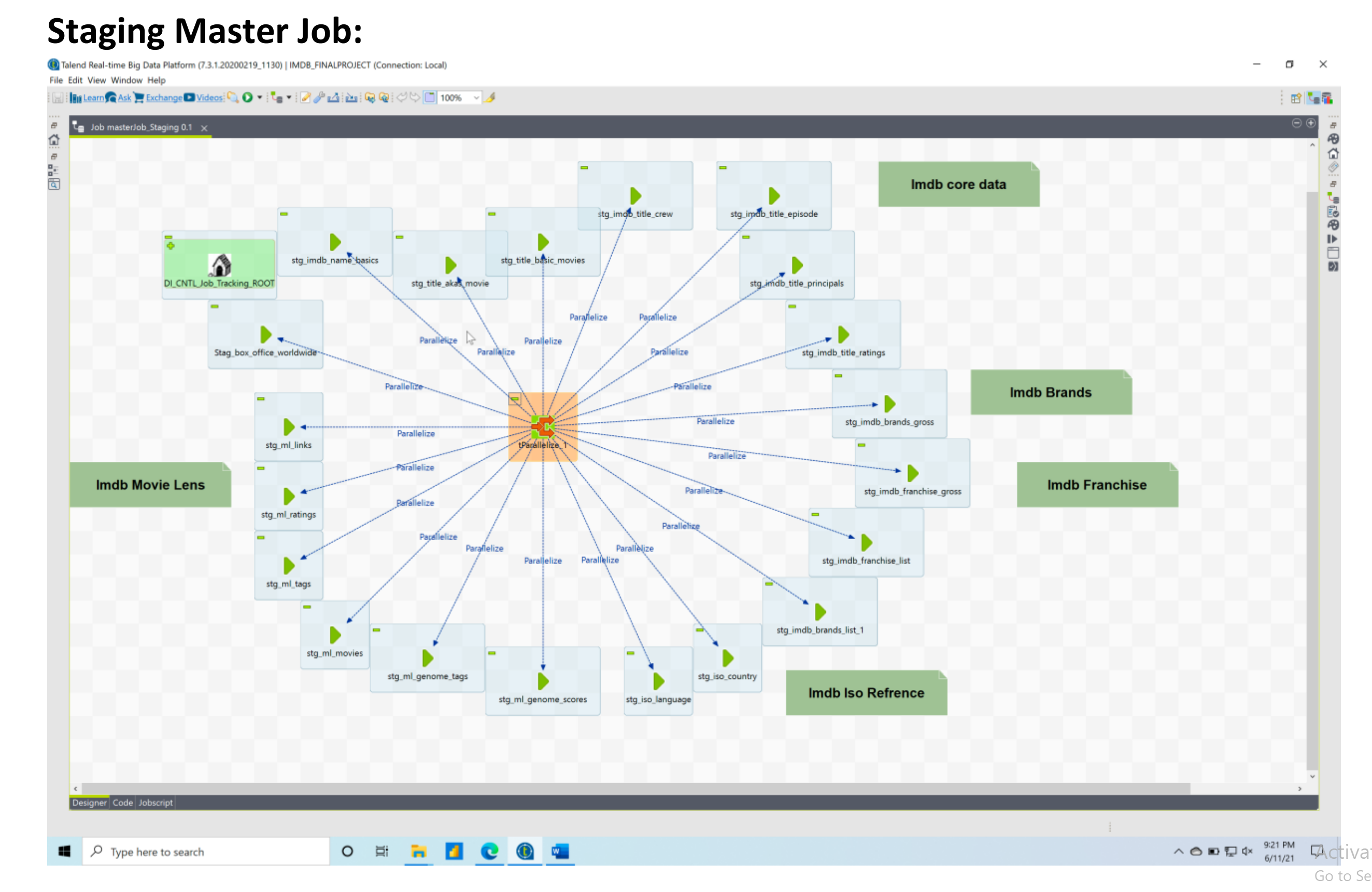This screenshot has height=892, width=1372.
Task: Click the Imdb Iso Refrence note
Action: [x=867, y=693]
